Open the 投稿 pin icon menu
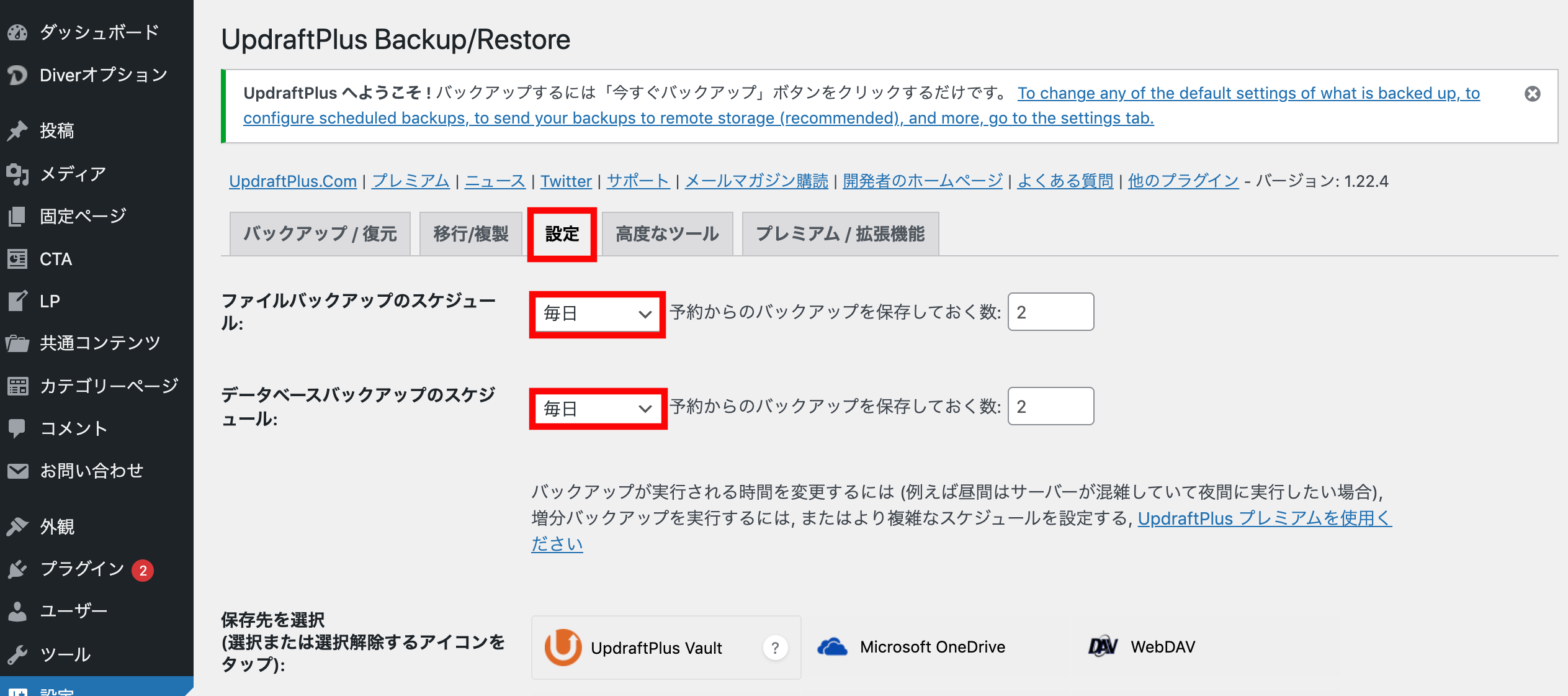The width and height of the screenshot is (1568, 696). (17, 130)
